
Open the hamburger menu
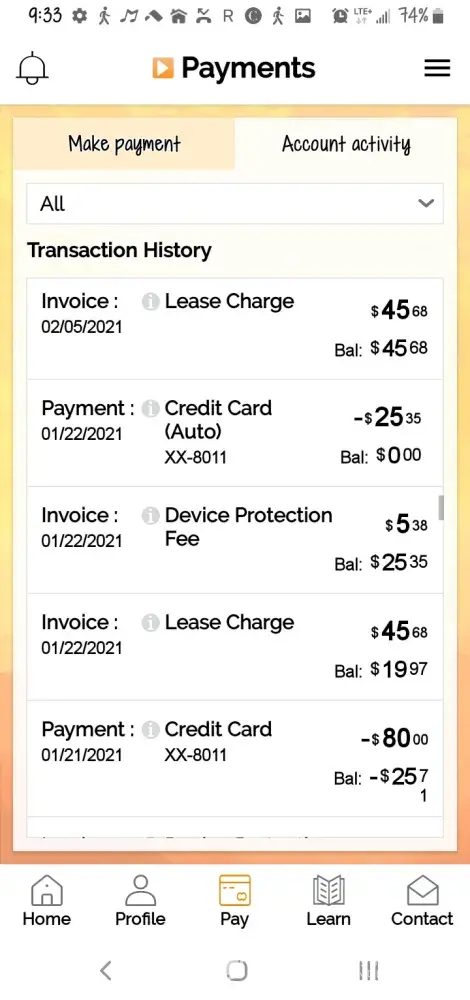coord(437,68)
